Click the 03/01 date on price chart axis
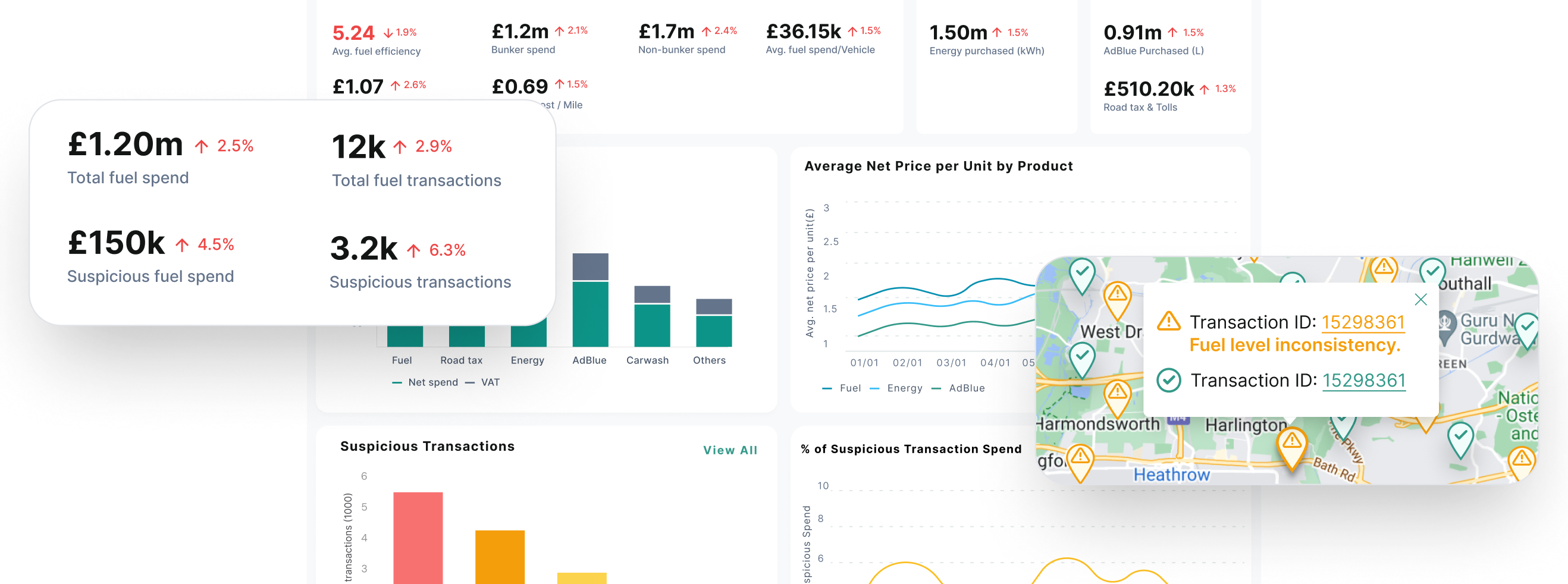This screenshot has width=1568, height=584. pos(951,363)
